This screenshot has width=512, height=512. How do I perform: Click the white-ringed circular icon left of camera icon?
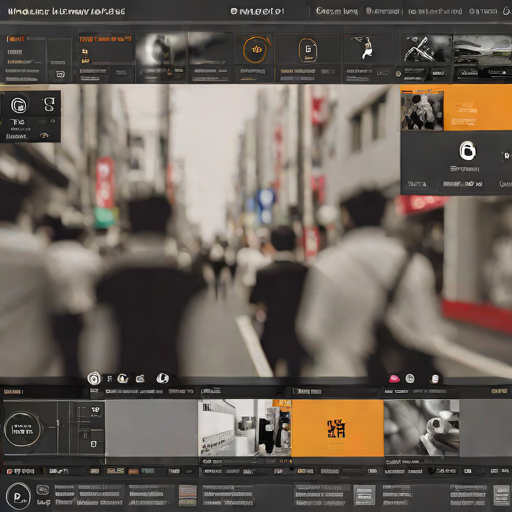pyautogui.click(x=123, y=378)
